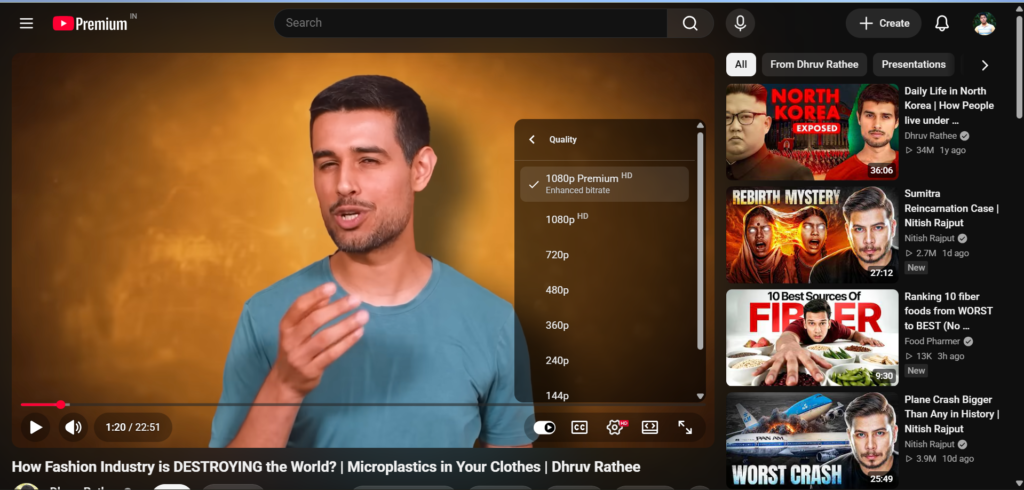The width and height of the screenshot is (1024, 490).
Task: Go to YouTube Premium home logo
Action: tap(91, 24)
